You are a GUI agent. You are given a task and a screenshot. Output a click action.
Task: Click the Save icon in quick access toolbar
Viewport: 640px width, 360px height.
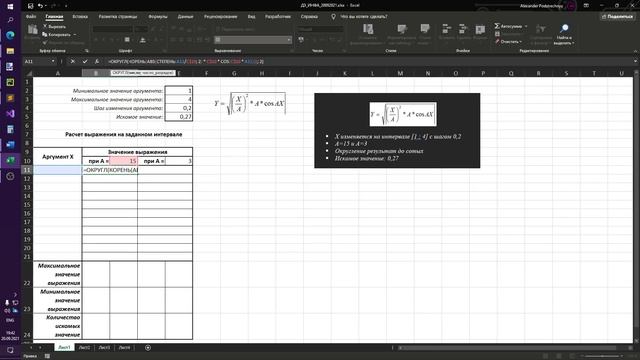[x=31, y=6]
